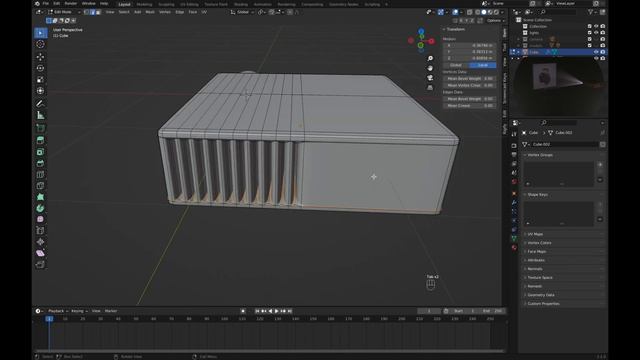Switch to the Modeling workspace tab
The image size is (640, 360).
[x=144, y=4]
